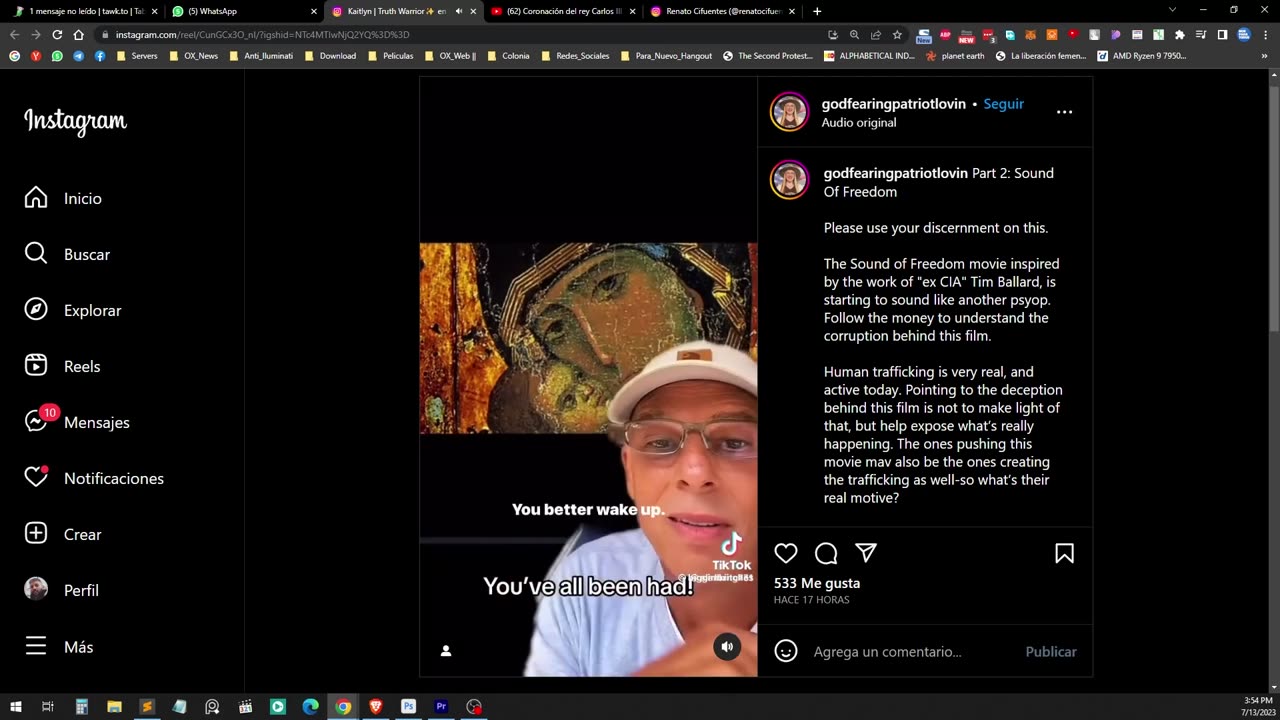Open Notificaciones heart in sidebar
The image size is (1280, 720).
coord(94,478)
